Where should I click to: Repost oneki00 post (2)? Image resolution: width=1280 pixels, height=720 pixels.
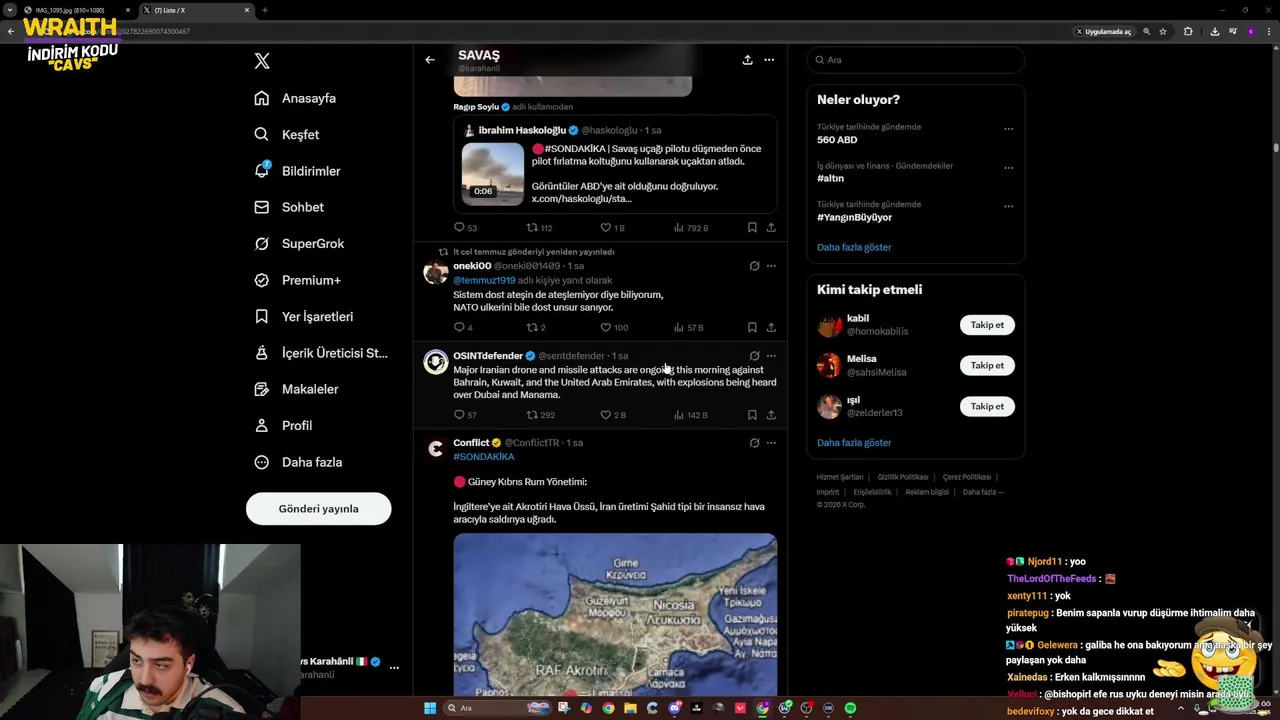click(536, 327)
